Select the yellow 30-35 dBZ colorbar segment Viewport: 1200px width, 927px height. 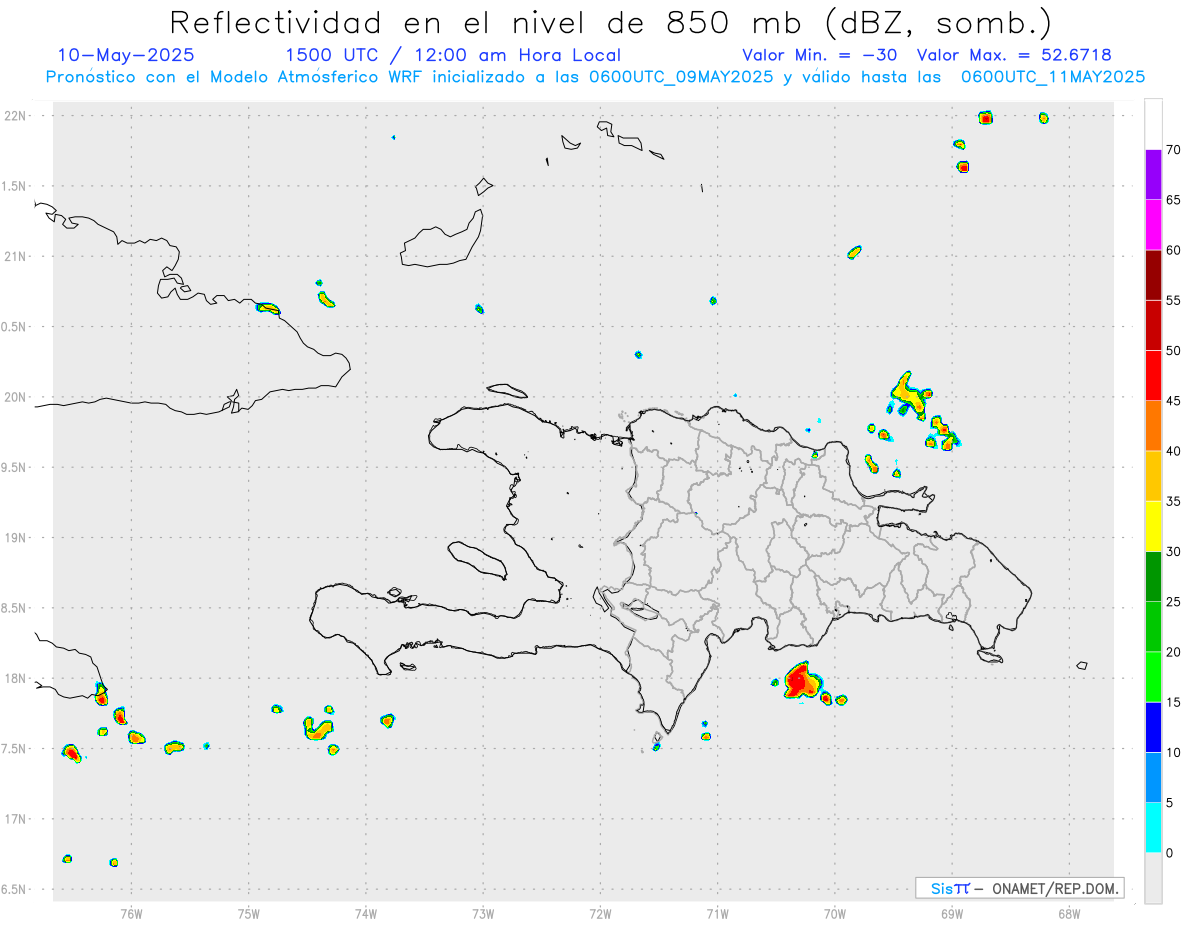pos(1154,526)
